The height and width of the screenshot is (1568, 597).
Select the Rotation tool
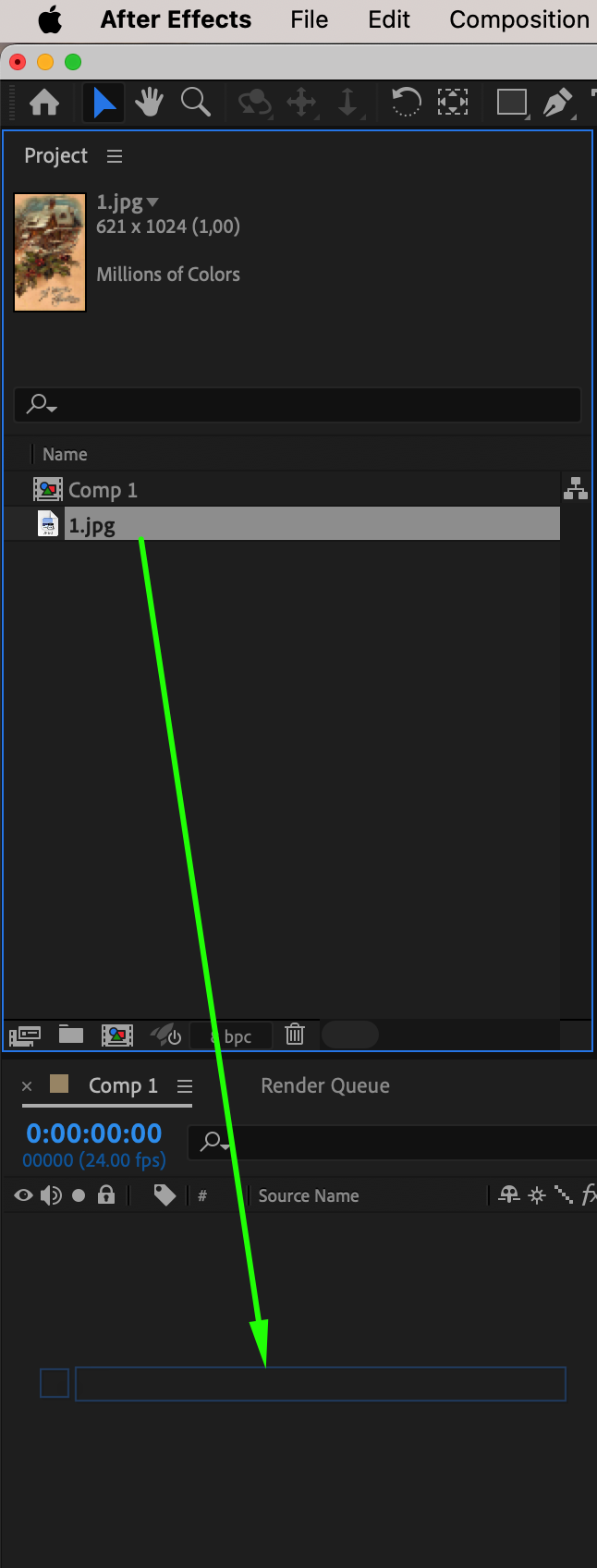pyautogui.click(x=406, y=102)
